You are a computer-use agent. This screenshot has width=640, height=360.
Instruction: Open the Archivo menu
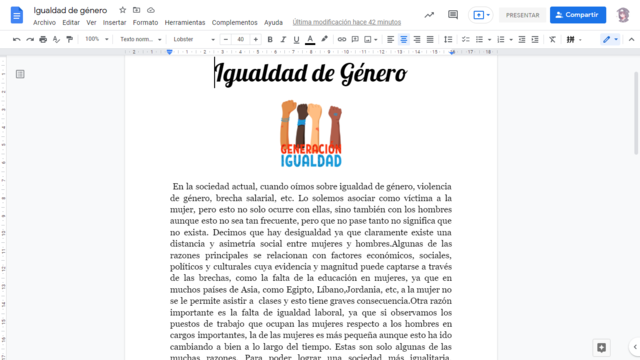(44, 22)
